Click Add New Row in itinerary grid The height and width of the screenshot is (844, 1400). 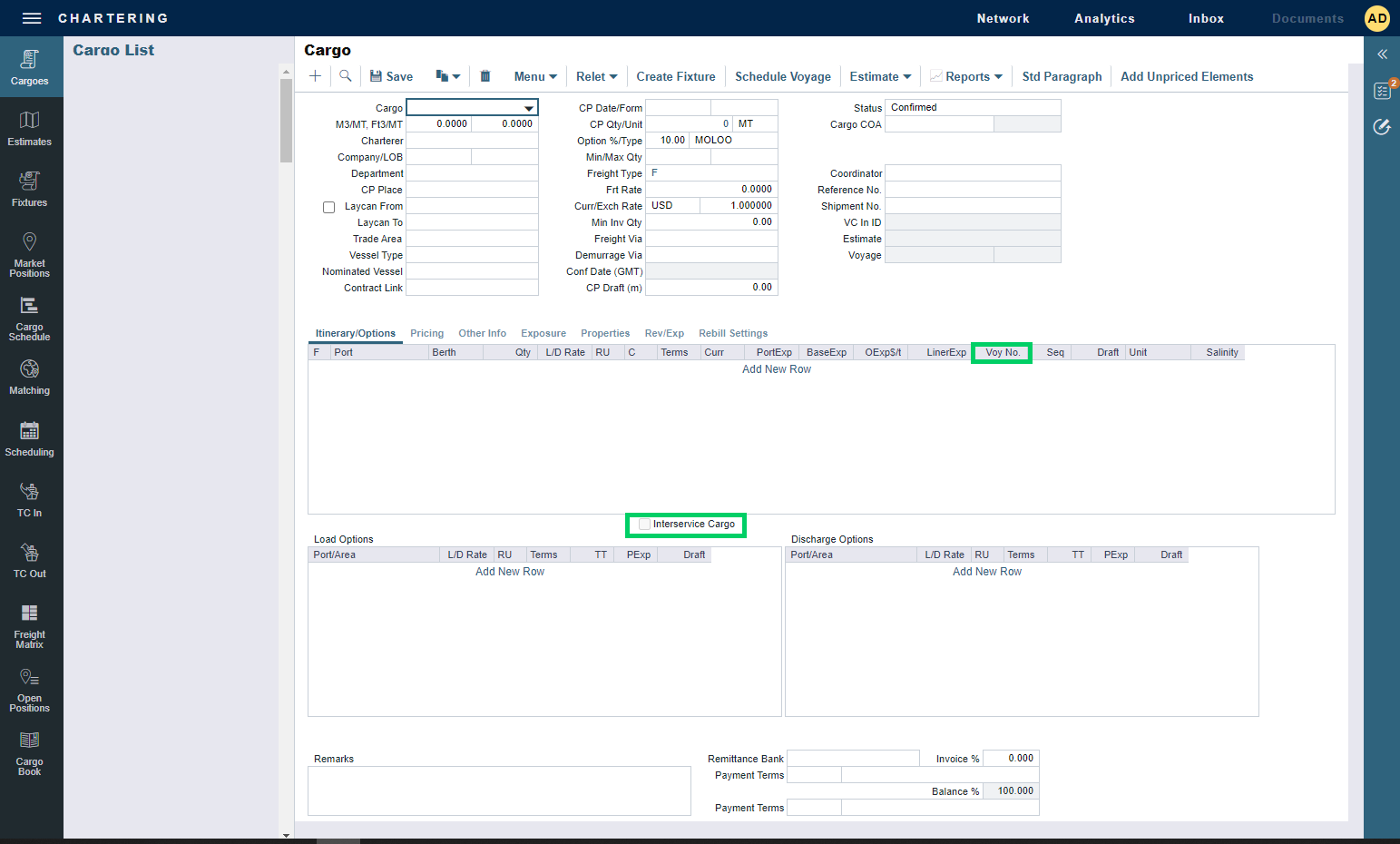(776, 369)
